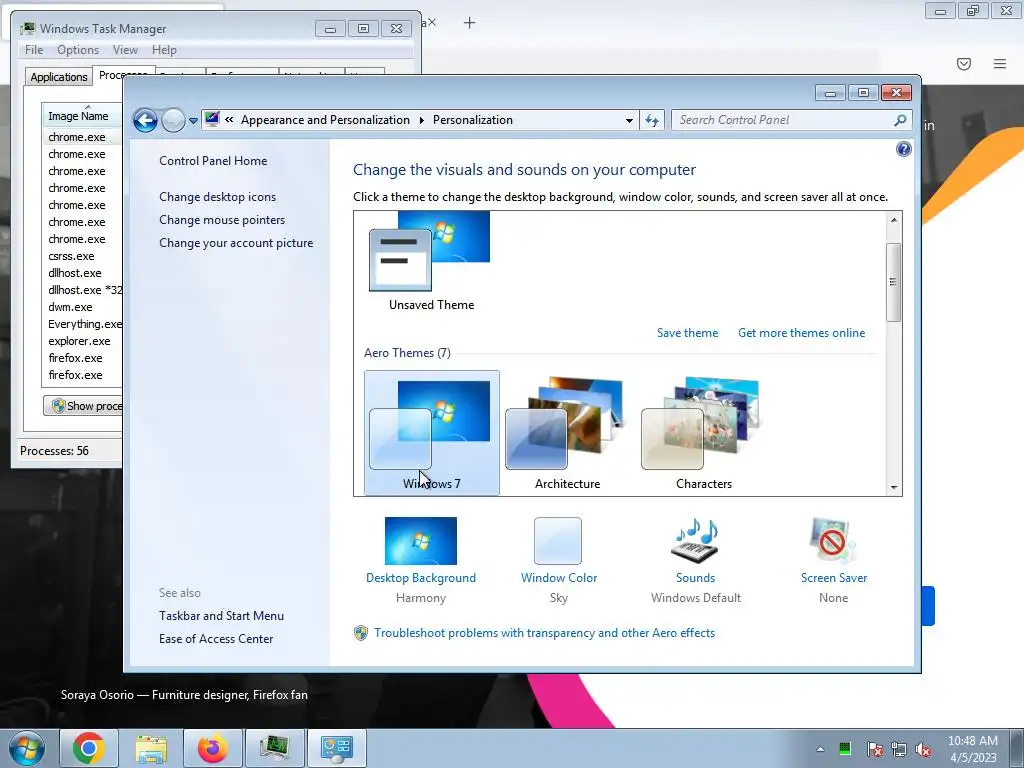Open new tab in Firefox window
Image resolution: width=1024 pixels, height=768 pixels.
click(470, 23)
